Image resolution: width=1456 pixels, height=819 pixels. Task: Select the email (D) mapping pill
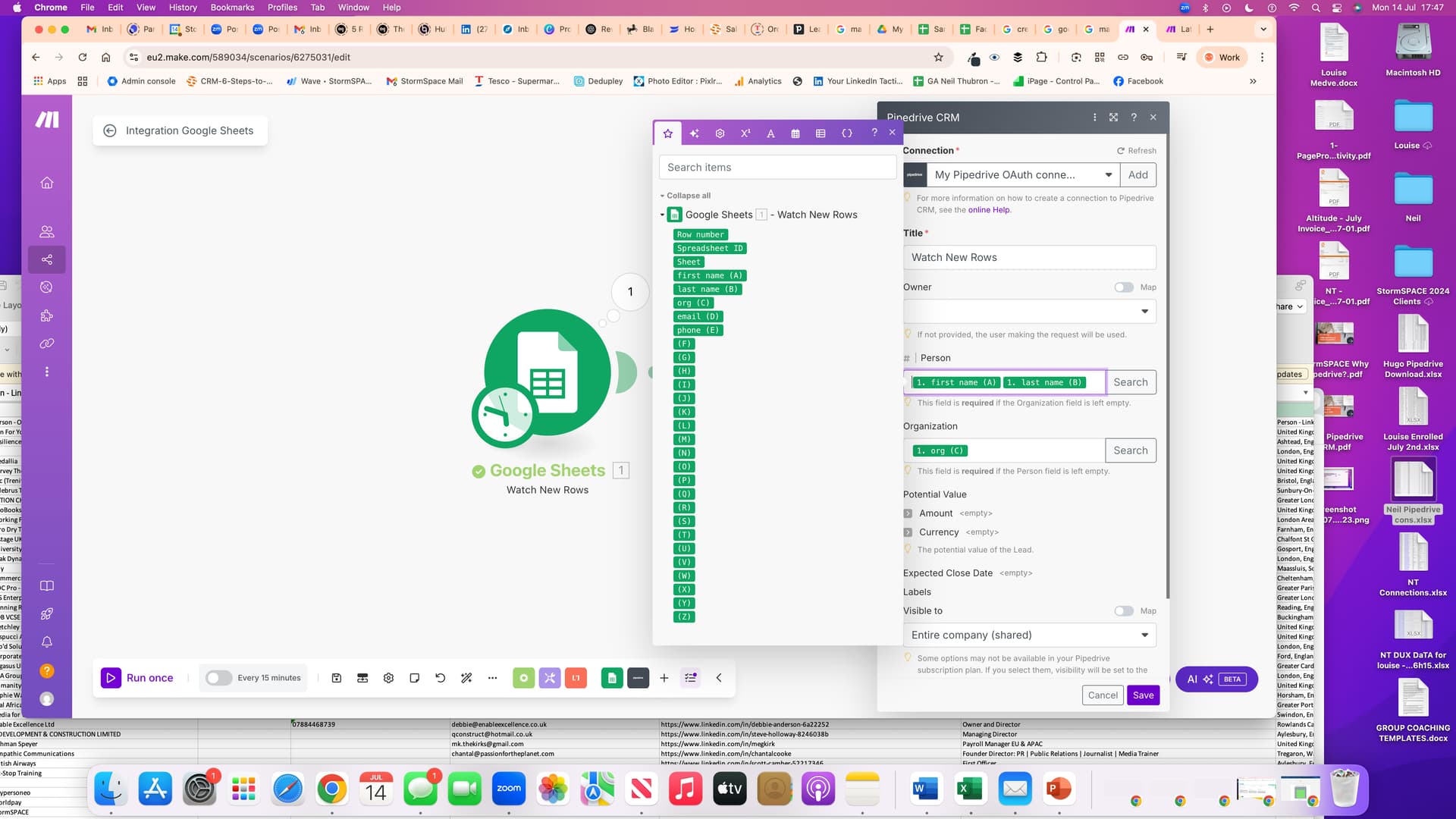[698, 317]
